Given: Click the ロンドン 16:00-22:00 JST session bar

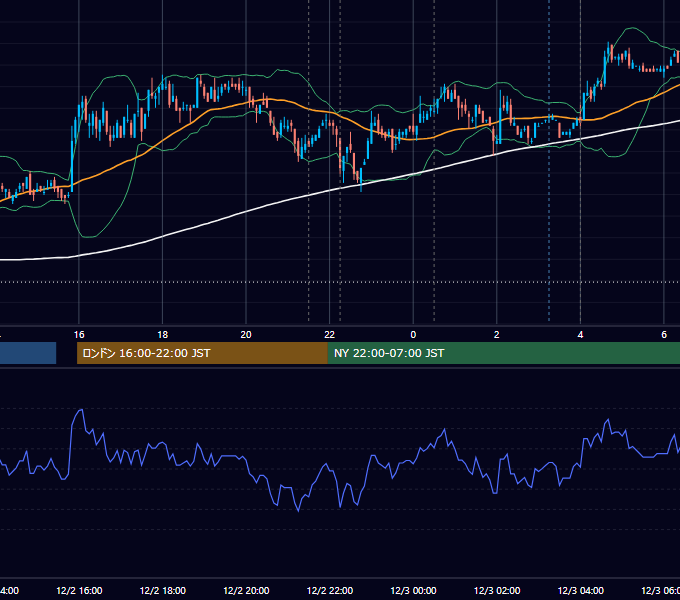Looking at the screenshot, I should click(202, 353).
